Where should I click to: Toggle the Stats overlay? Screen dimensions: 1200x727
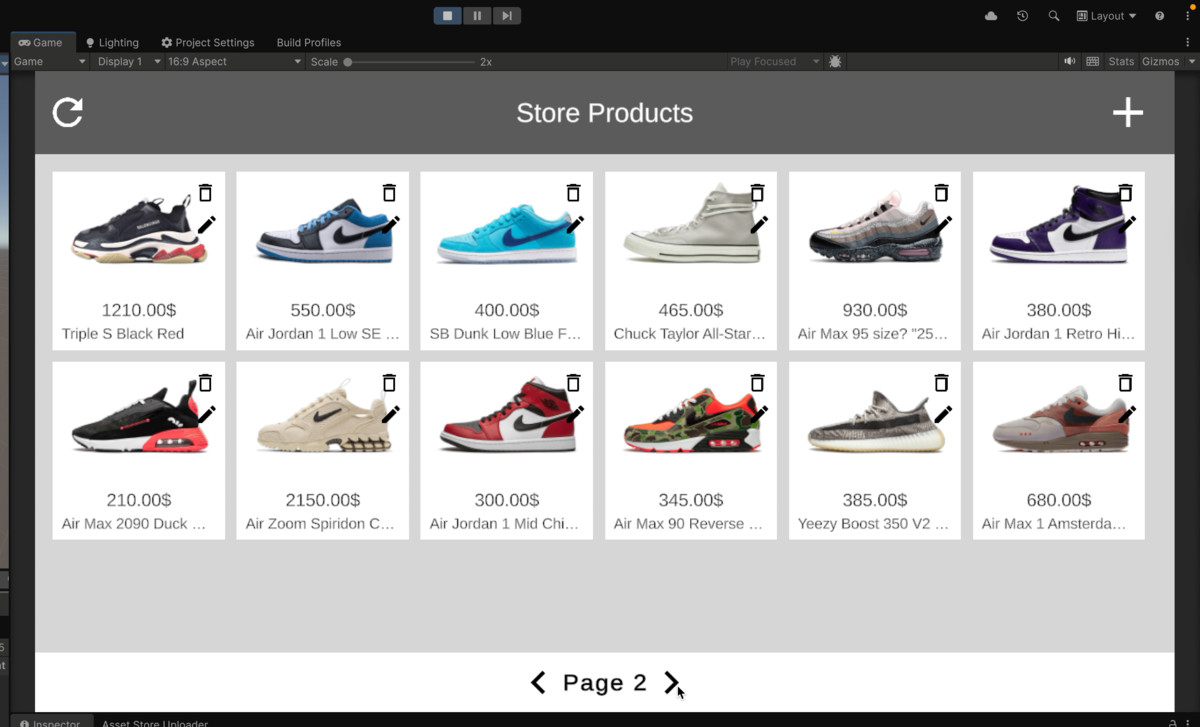coord(1121,61)
